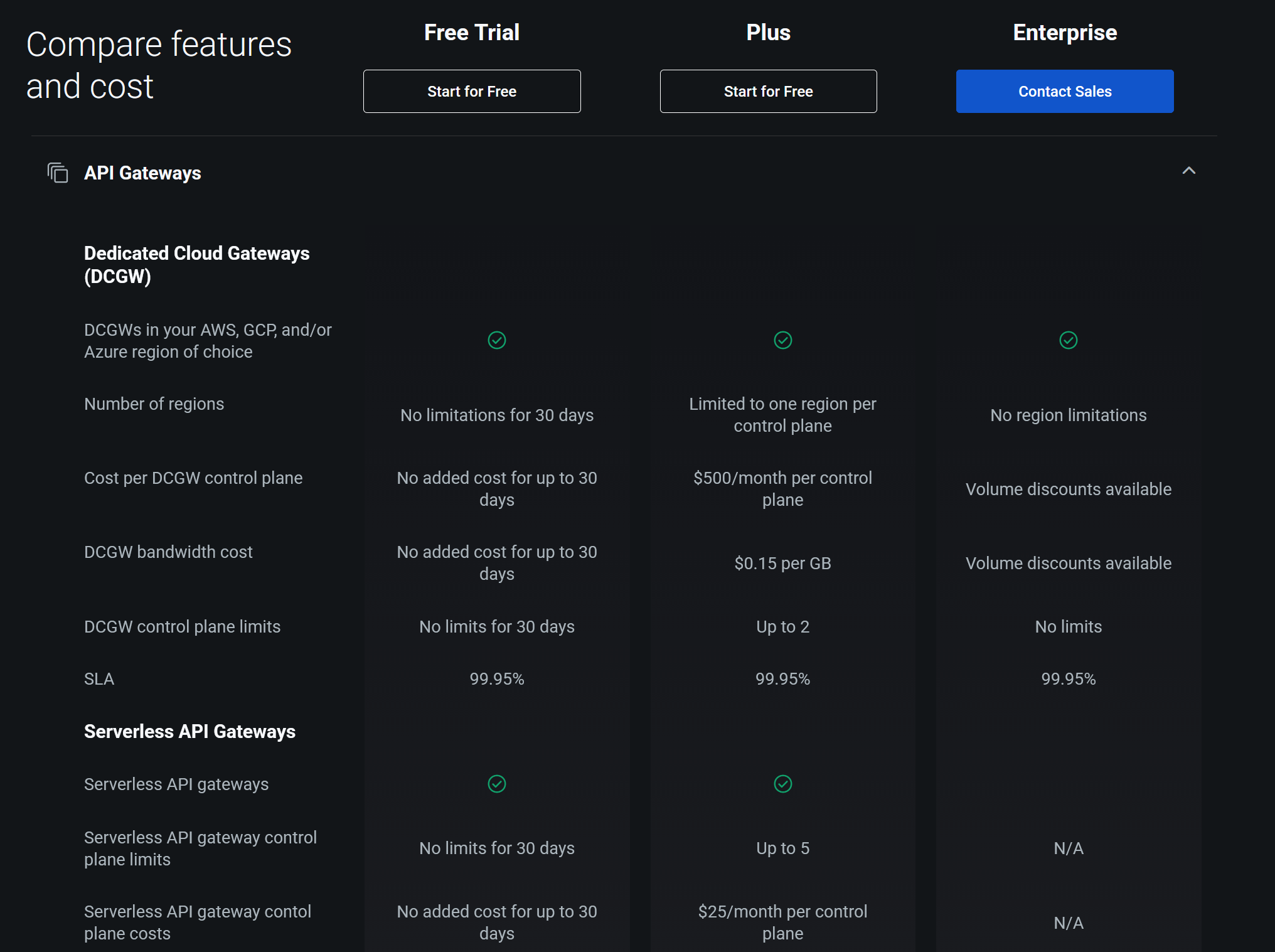Viewport: 1275px width, 952px height.
Task: Click Plus Serverless API gateways checkmark
Action: [782, 784]
